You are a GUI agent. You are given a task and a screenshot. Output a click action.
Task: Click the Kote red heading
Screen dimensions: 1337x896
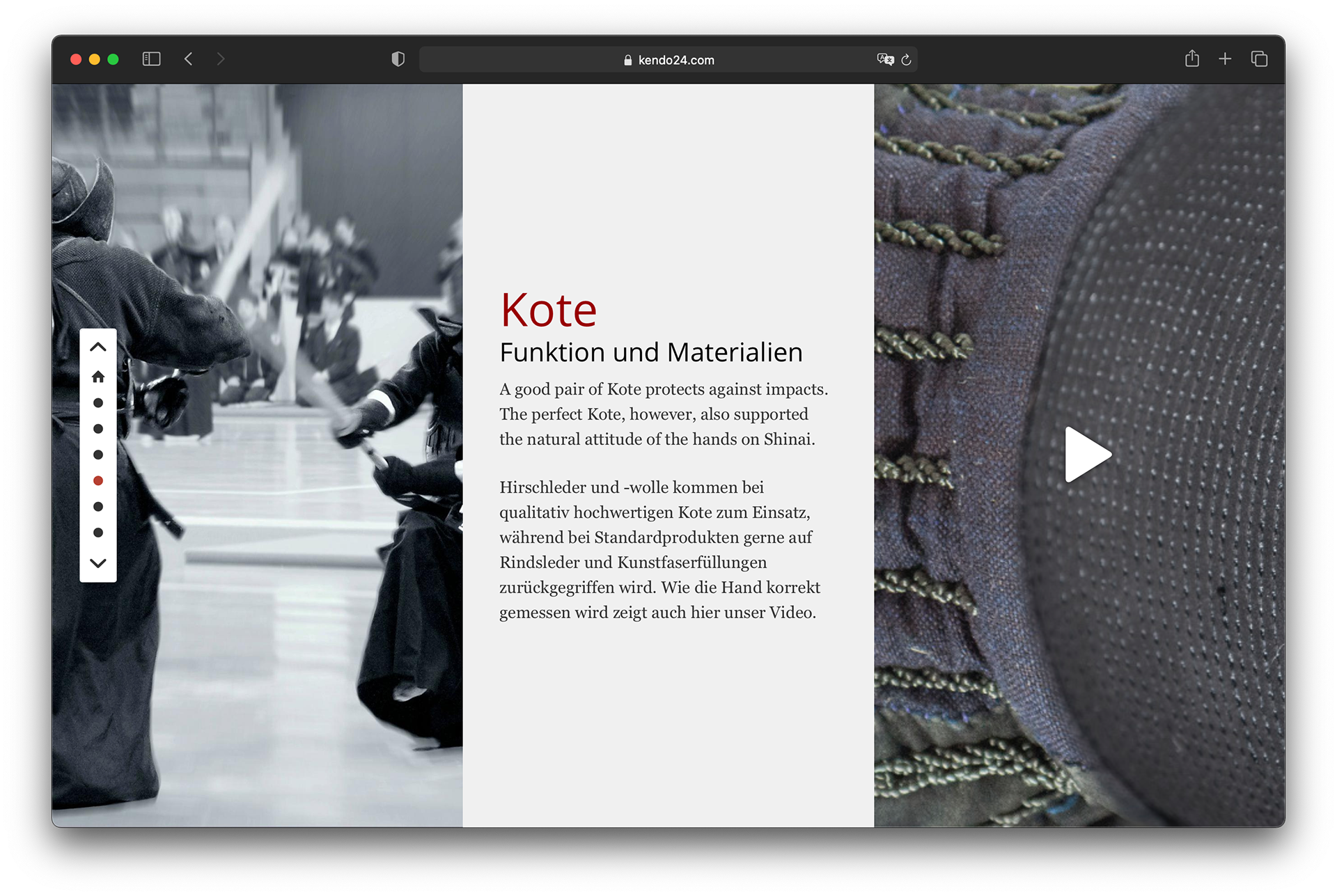tap(549, 310)
